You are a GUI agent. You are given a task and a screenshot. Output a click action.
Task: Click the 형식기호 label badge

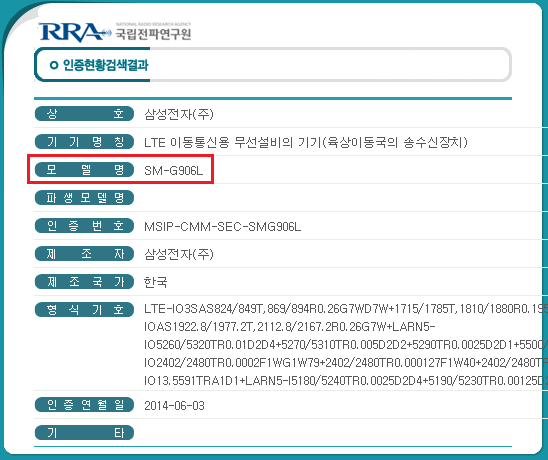(x=84, y=309)
